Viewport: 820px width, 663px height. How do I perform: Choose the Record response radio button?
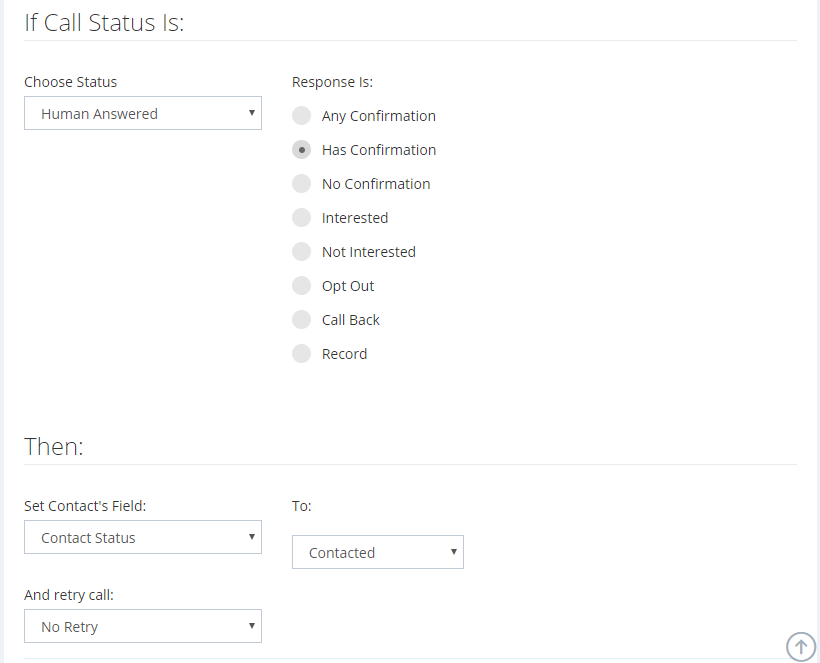point(302,354)
